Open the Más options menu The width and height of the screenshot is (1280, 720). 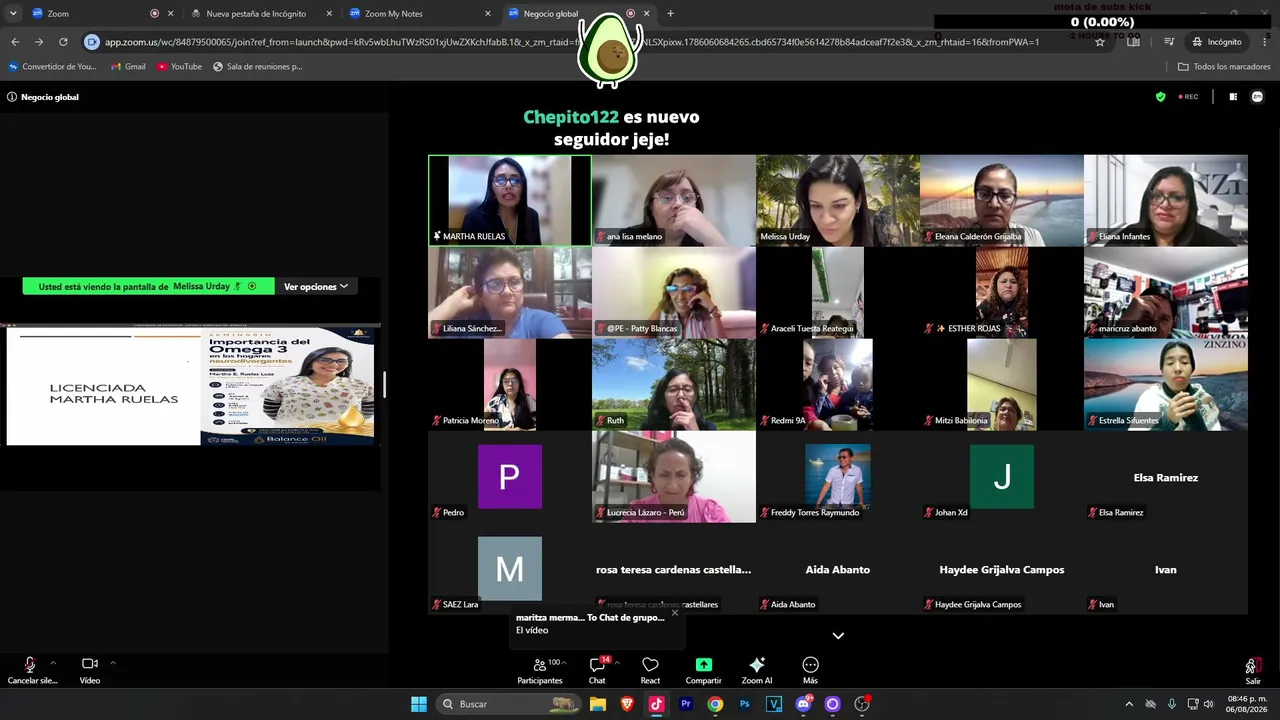pos(810,670)
